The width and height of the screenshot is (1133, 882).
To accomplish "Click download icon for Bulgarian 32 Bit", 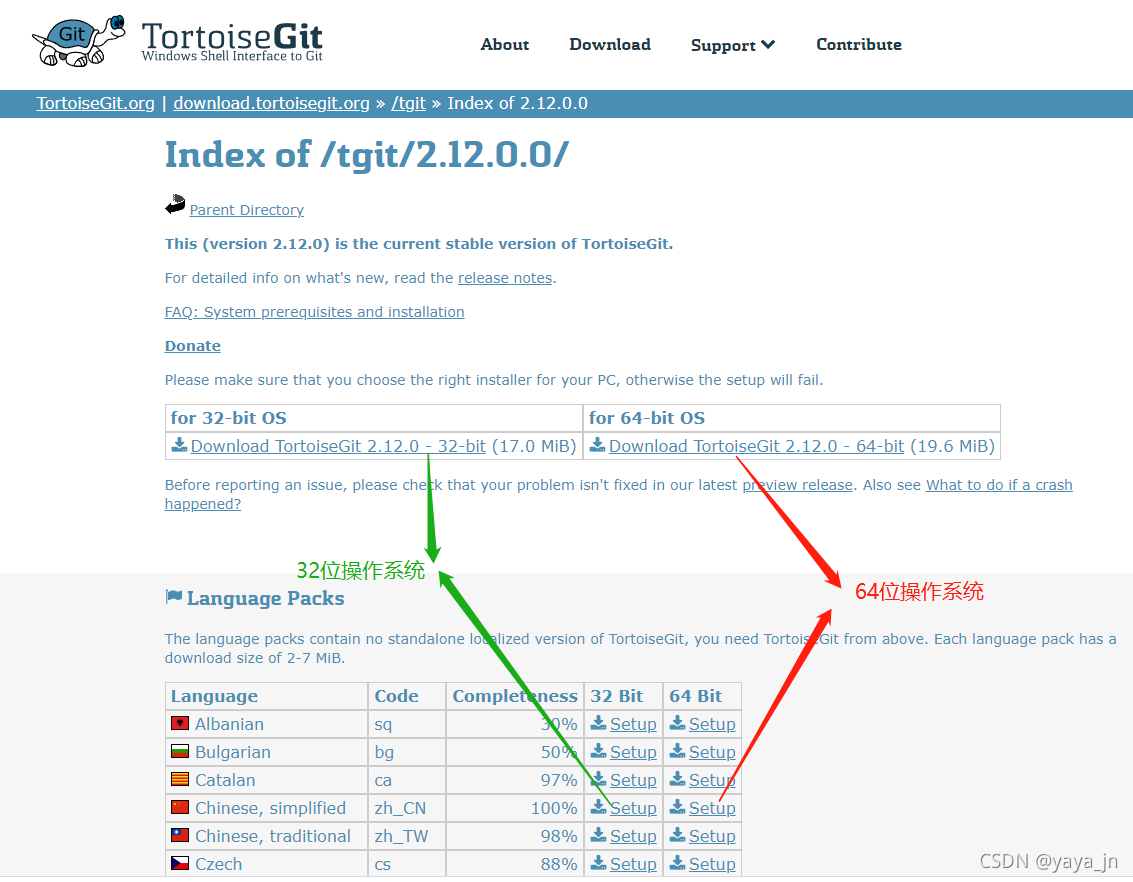I will 598,751.
